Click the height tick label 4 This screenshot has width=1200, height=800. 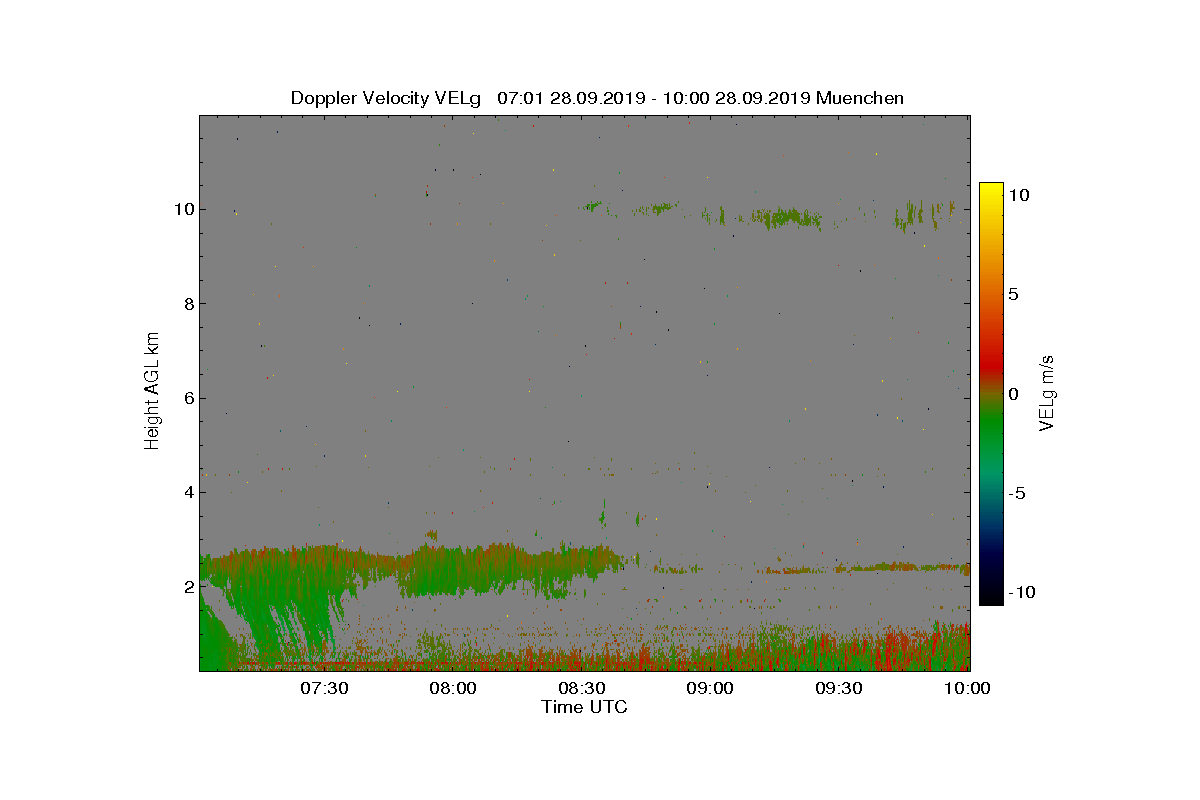[x=188, y=492]
